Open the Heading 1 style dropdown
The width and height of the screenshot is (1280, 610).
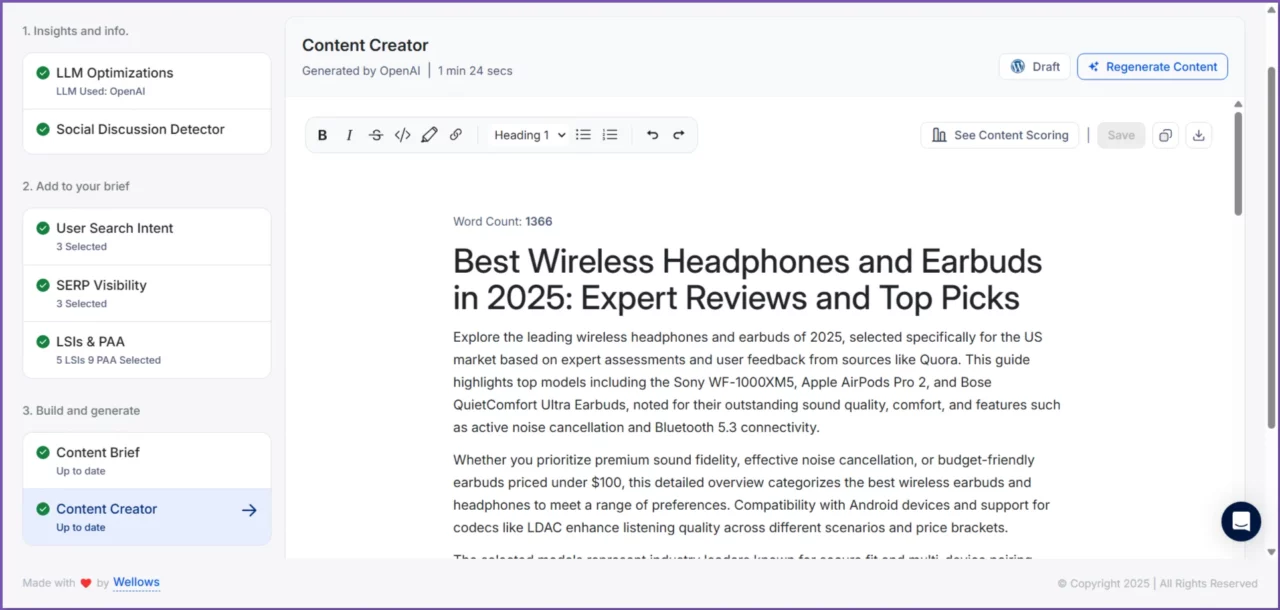(529, 135)
